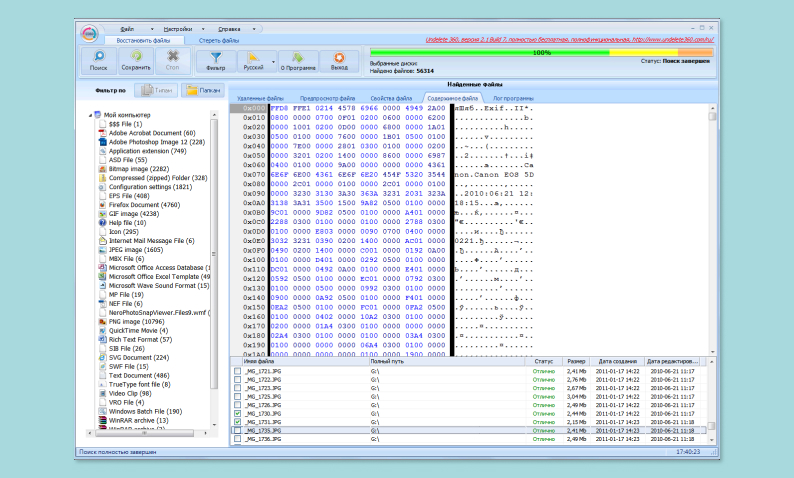Click the Adobe Acrobat Document type icon

103,133
